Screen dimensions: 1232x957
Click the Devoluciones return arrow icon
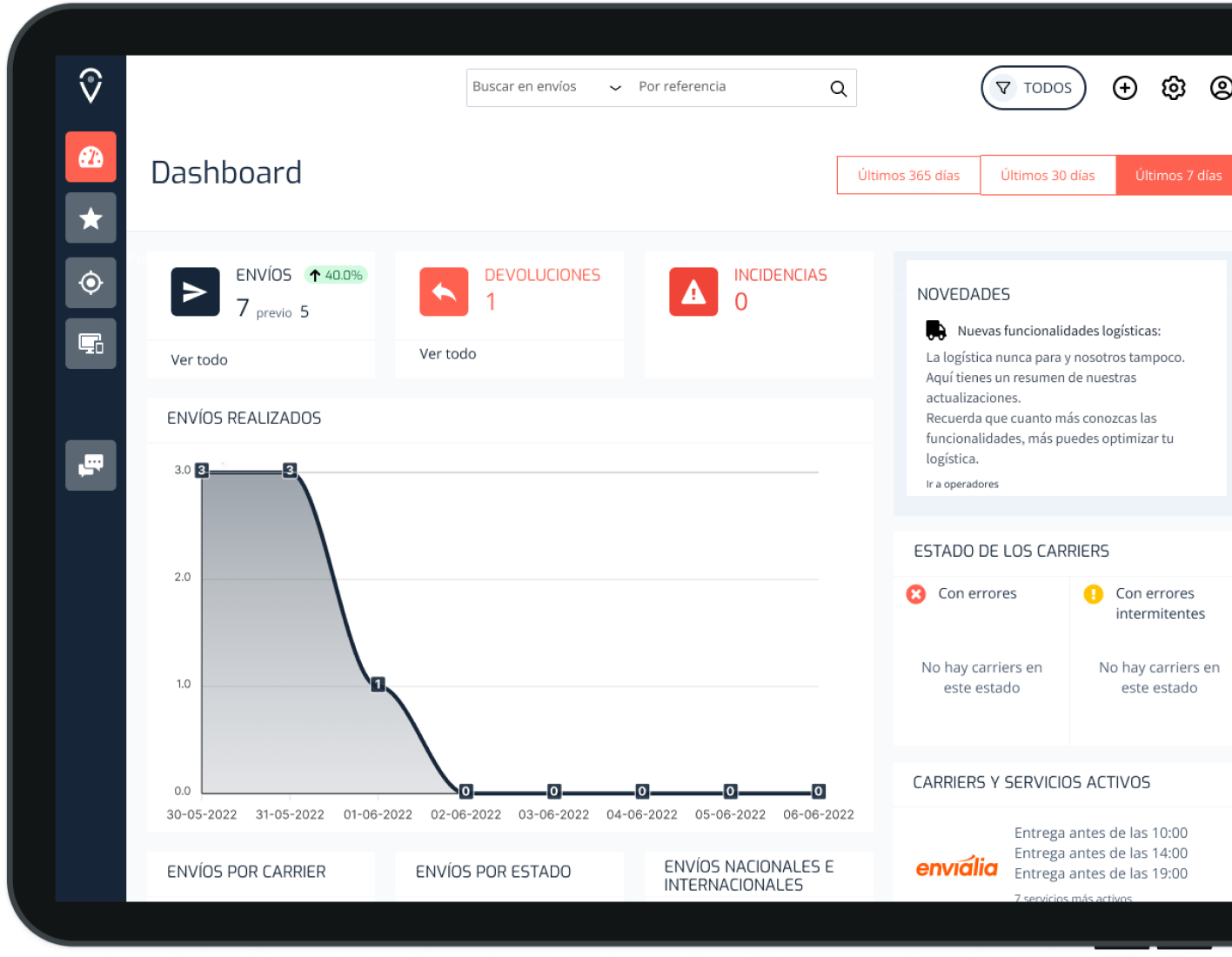point(444,291)
